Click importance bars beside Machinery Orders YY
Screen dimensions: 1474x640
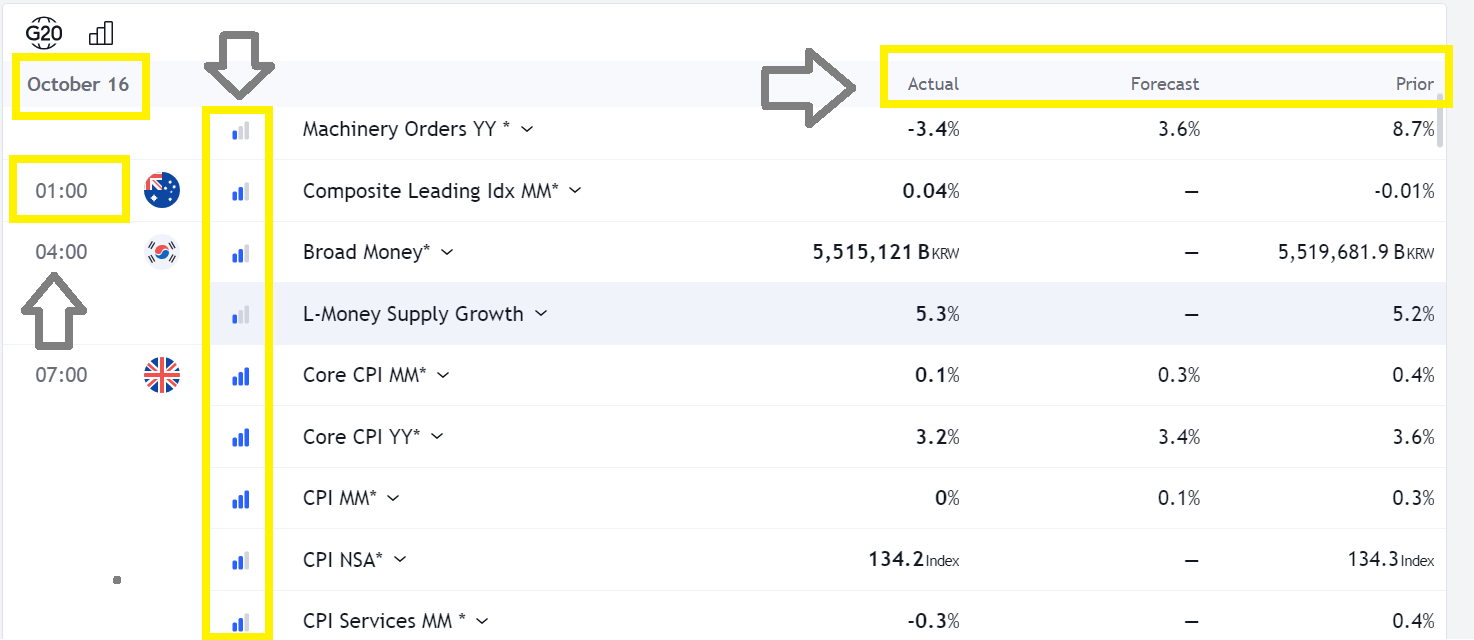(240, 130)
